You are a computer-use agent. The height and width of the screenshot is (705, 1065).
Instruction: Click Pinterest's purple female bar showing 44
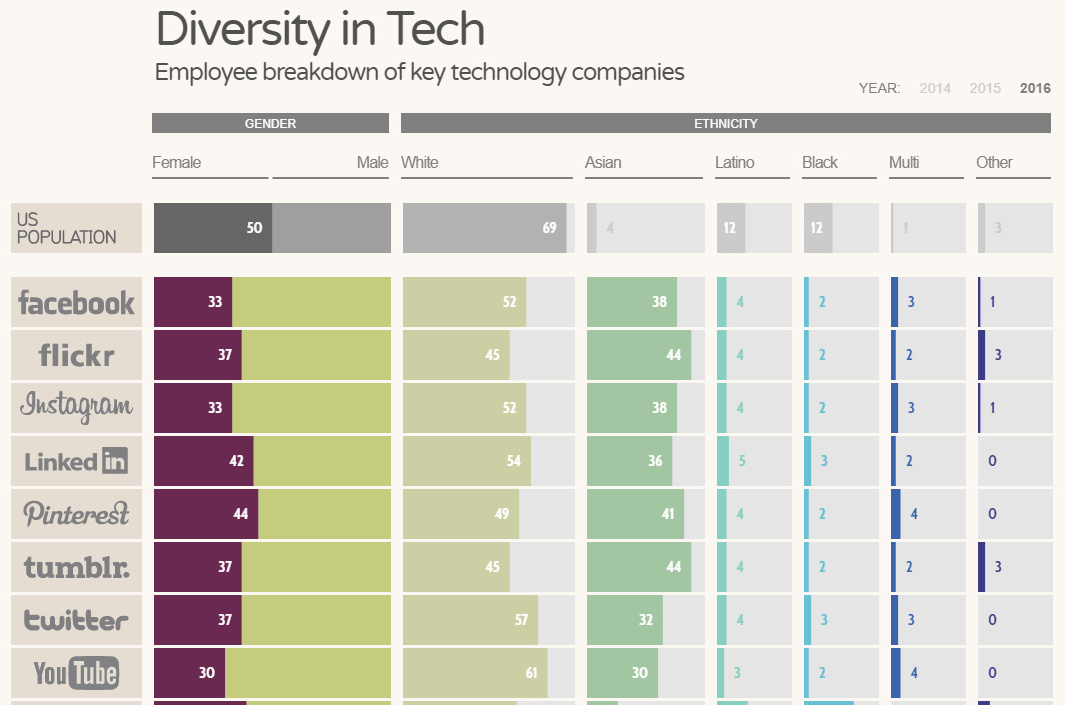point(206,514)
